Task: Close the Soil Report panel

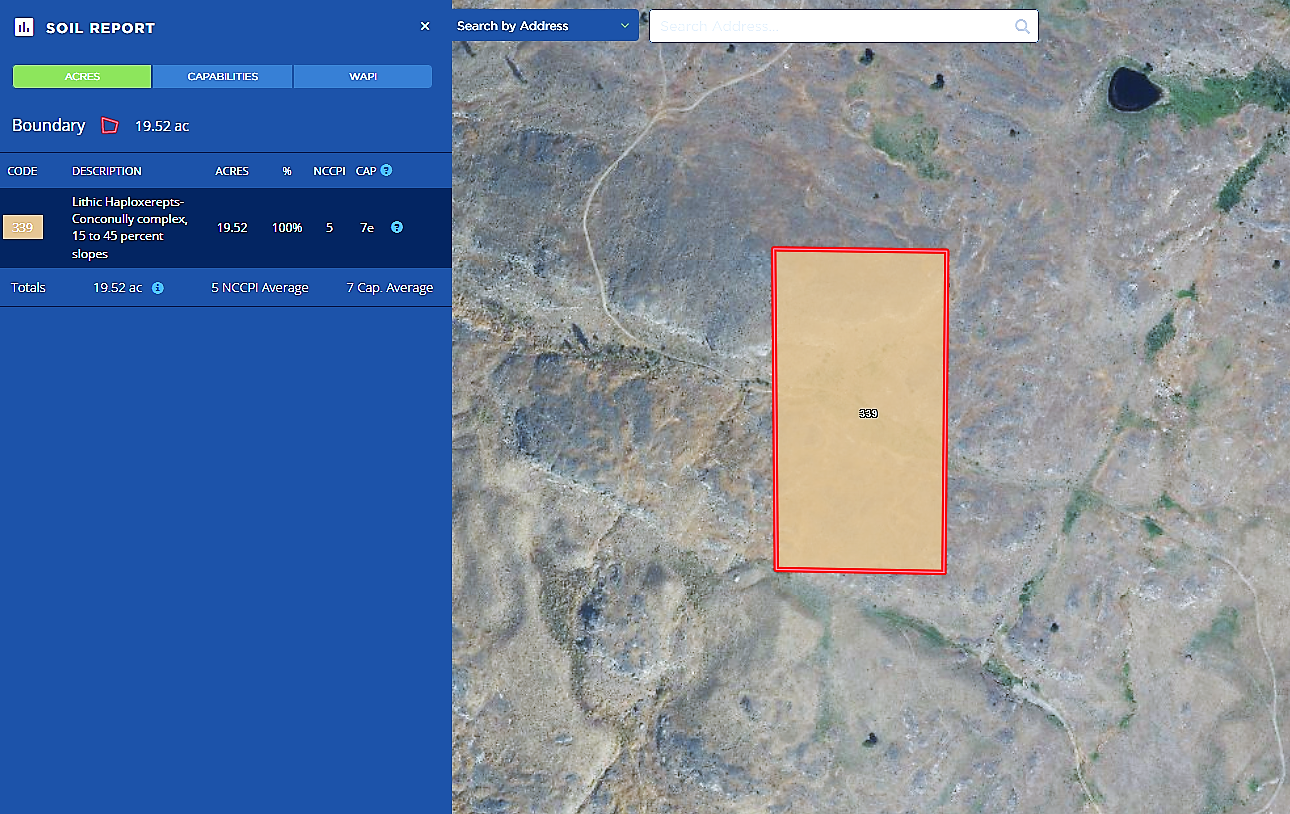Action: click(425, 26)
